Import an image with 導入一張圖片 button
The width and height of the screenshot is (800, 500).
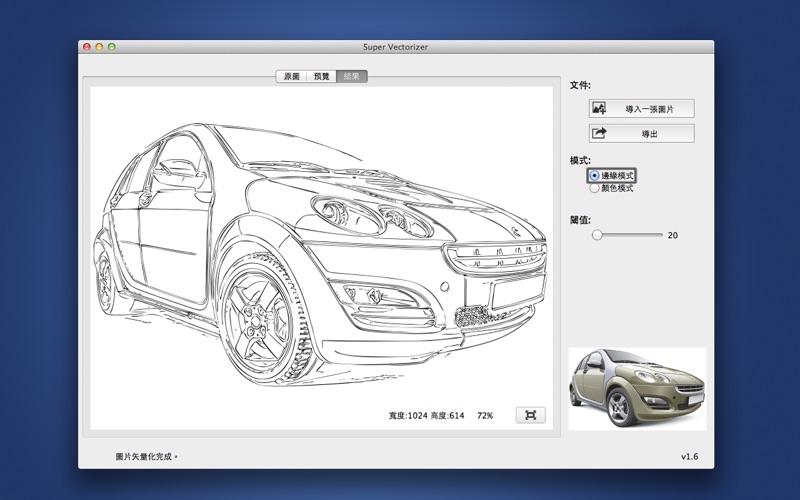tap(641, 108)
